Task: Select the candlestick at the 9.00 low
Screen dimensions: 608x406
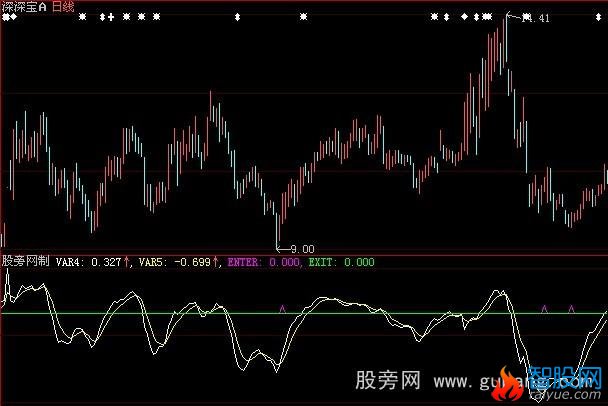Action: pyautogui.click(x=278, y=230)
